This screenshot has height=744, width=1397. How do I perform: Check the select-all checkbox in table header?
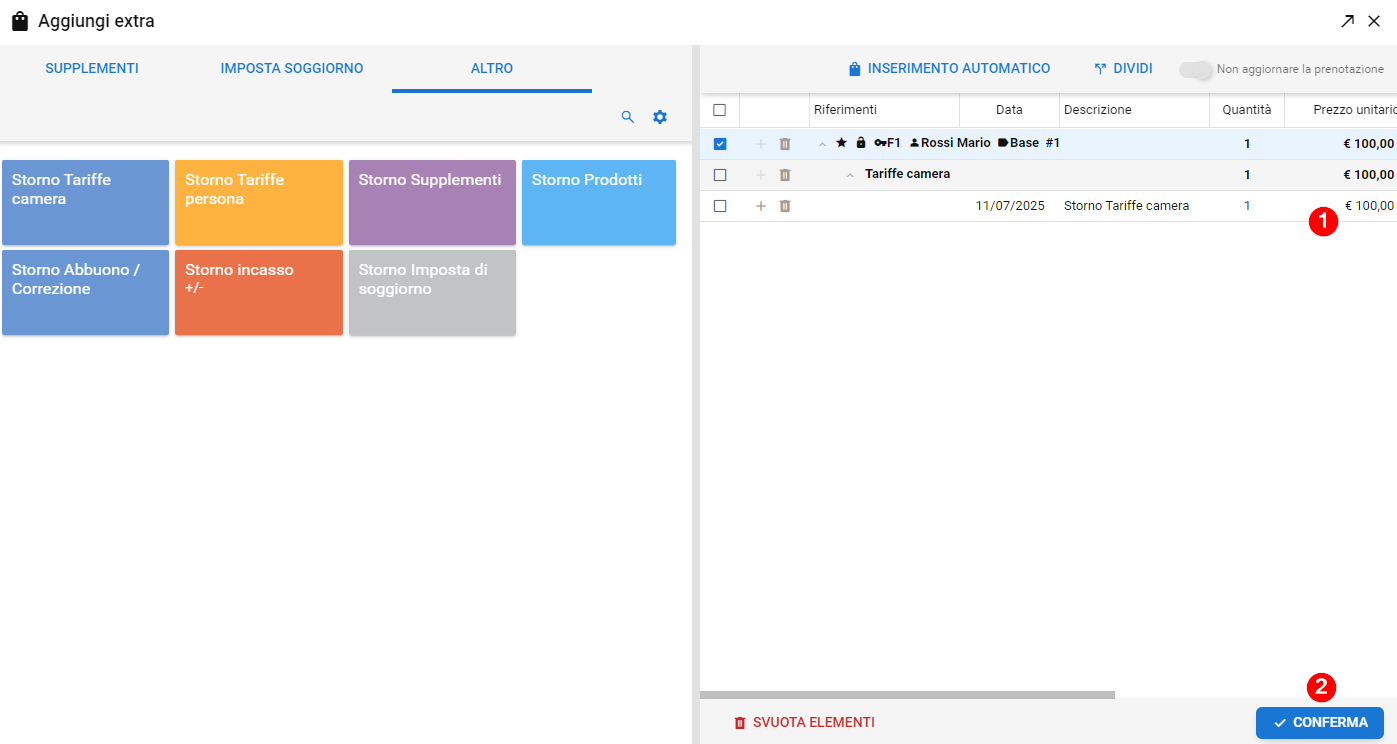coord(720,110)
